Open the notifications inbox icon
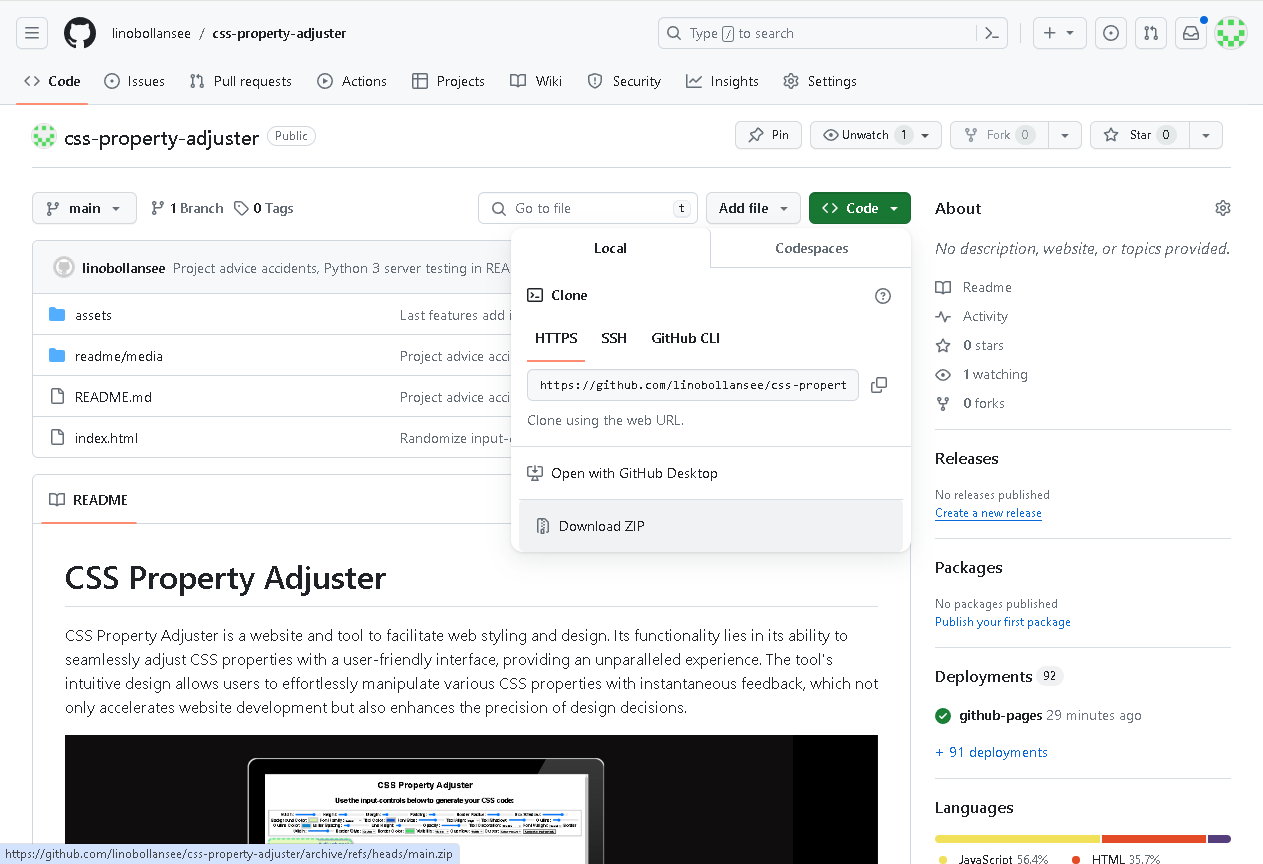The image size is (1263, 864). click(1190, 32)
